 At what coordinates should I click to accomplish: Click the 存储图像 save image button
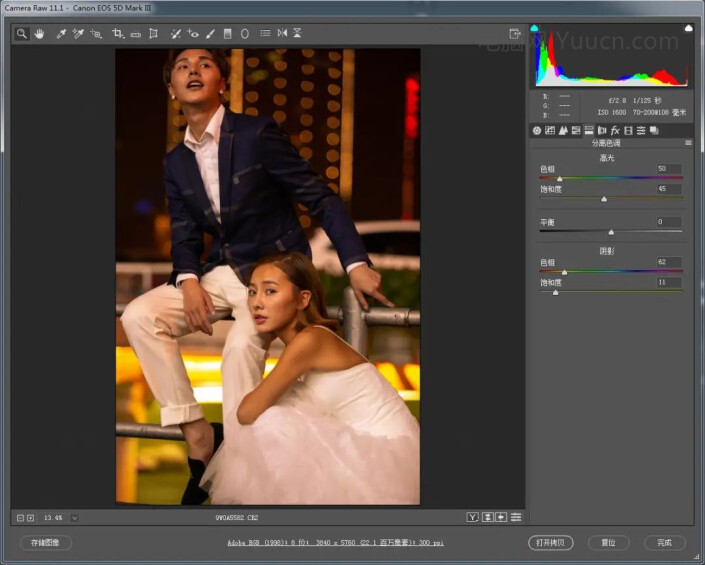click(46, 542)
